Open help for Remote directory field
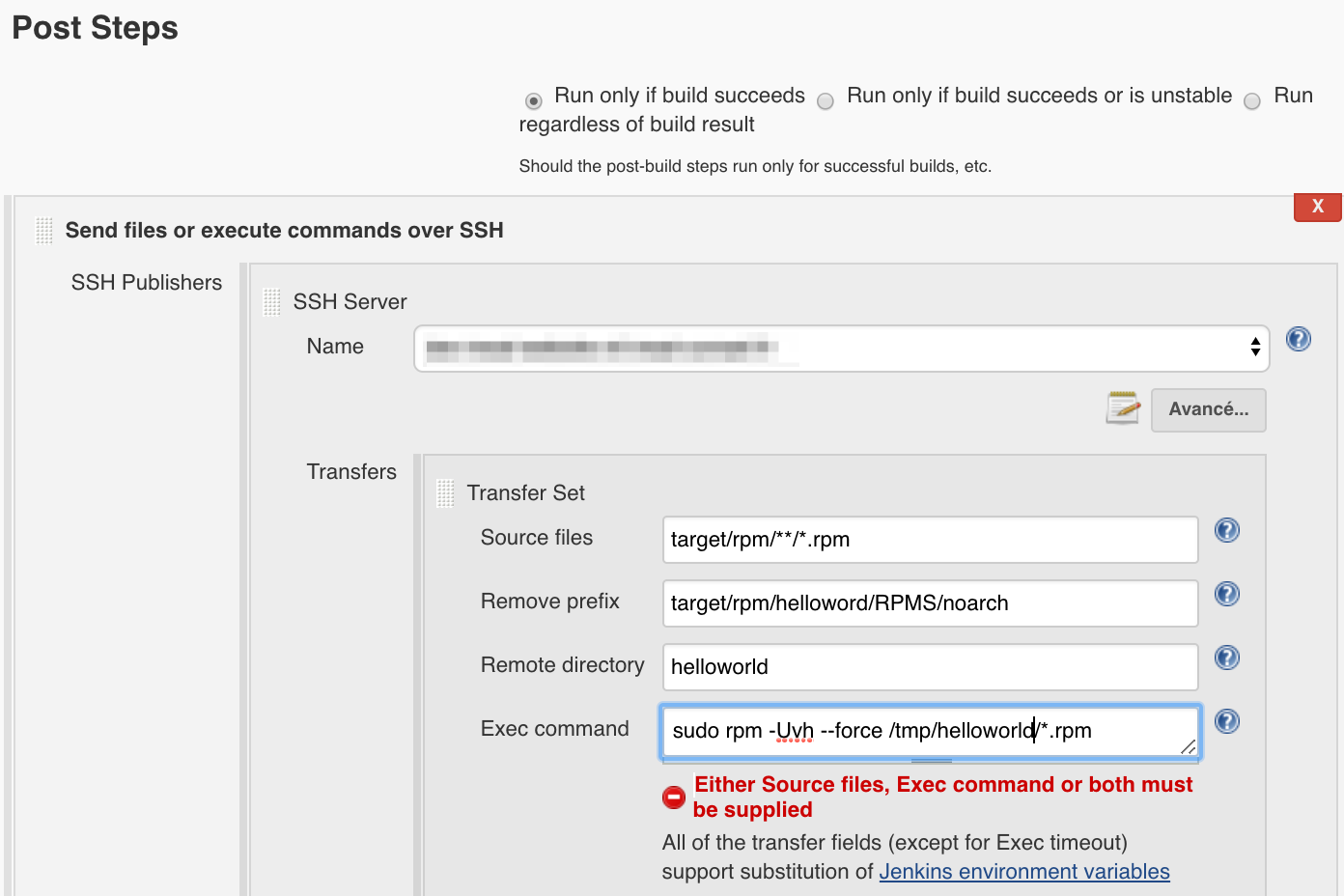Screen dimensions: 1344x896 (1226, 658)
